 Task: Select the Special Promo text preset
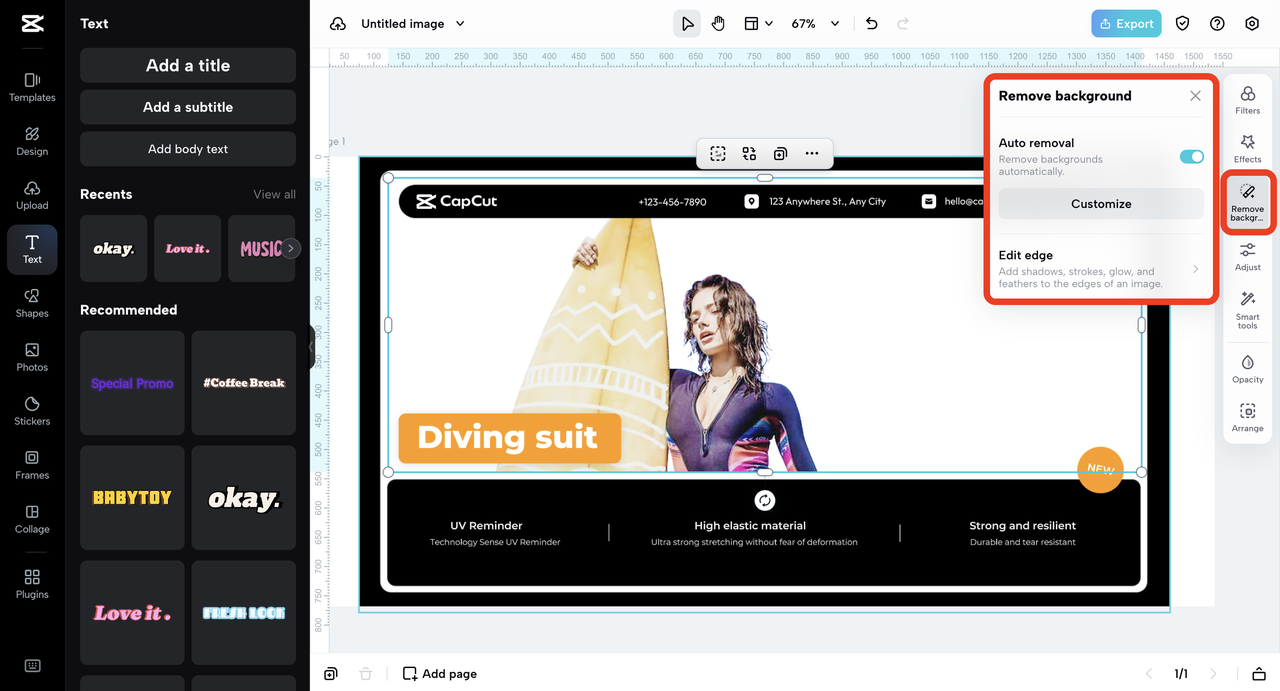click(x=132, y=383)
